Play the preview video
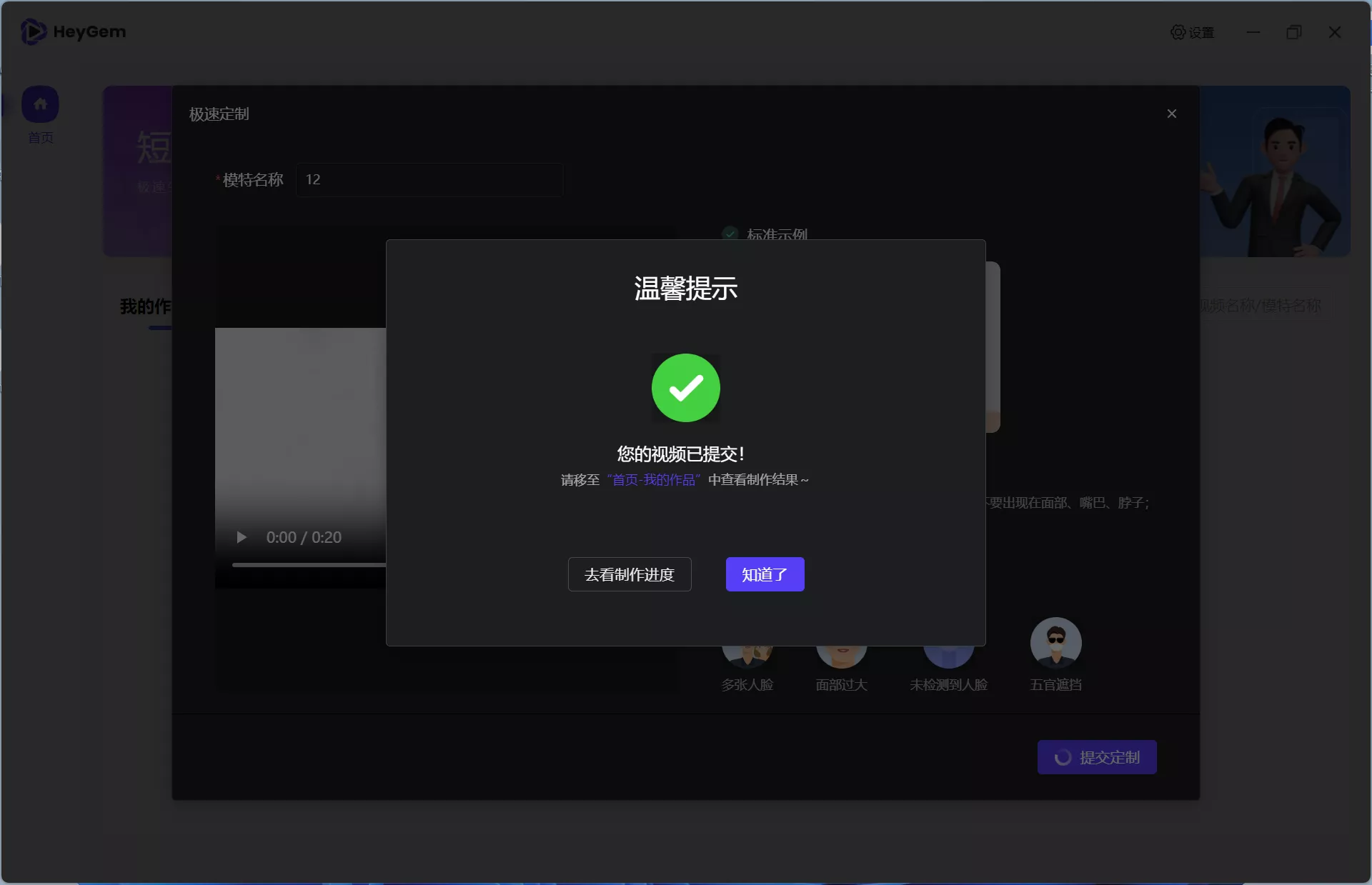This screenshot has width=1372, height=885. (x=242, y=537)
